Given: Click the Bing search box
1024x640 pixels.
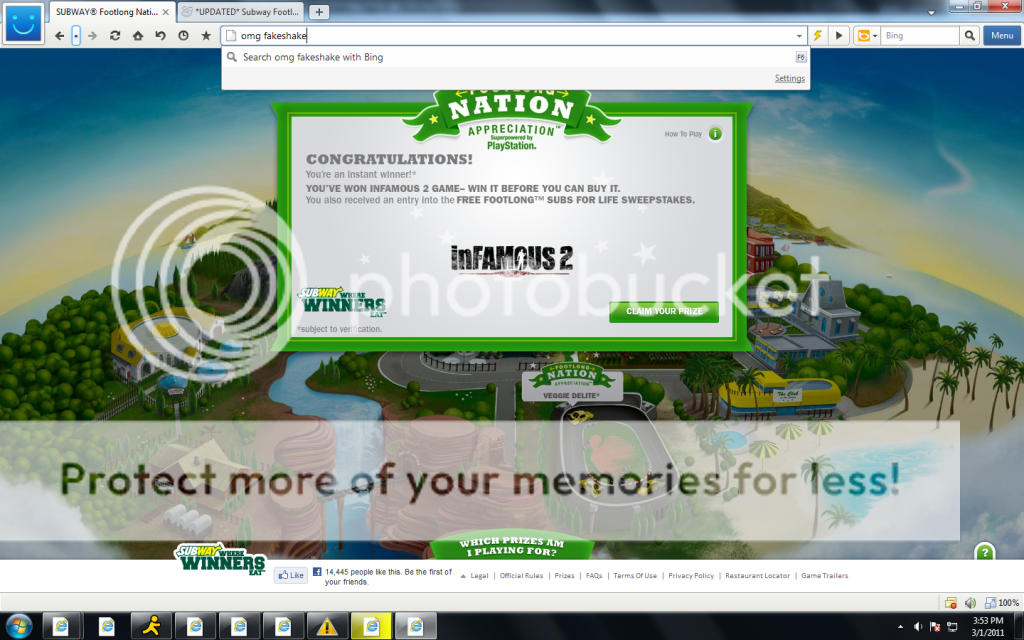Looking at the screenshot, I should click(x=920, y=36).
